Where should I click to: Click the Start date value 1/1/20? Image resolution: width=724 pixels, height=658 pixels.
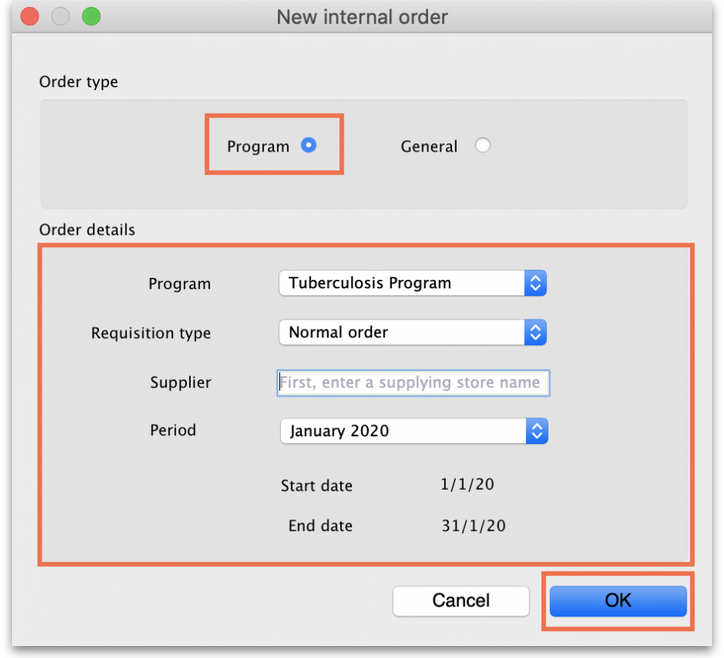[467, 485]
